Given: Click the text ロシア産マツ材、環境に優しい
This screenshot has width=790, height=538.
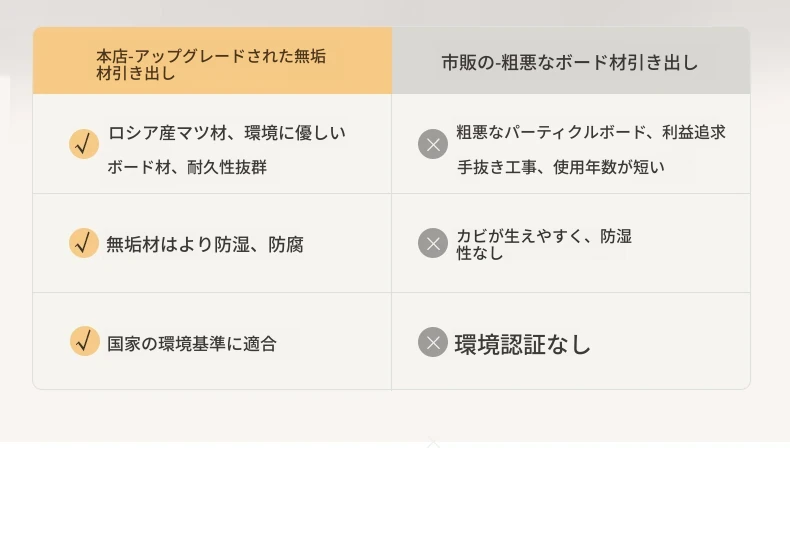Looking at the screenshot, I should pyautogui.click(x=227, y=133).
